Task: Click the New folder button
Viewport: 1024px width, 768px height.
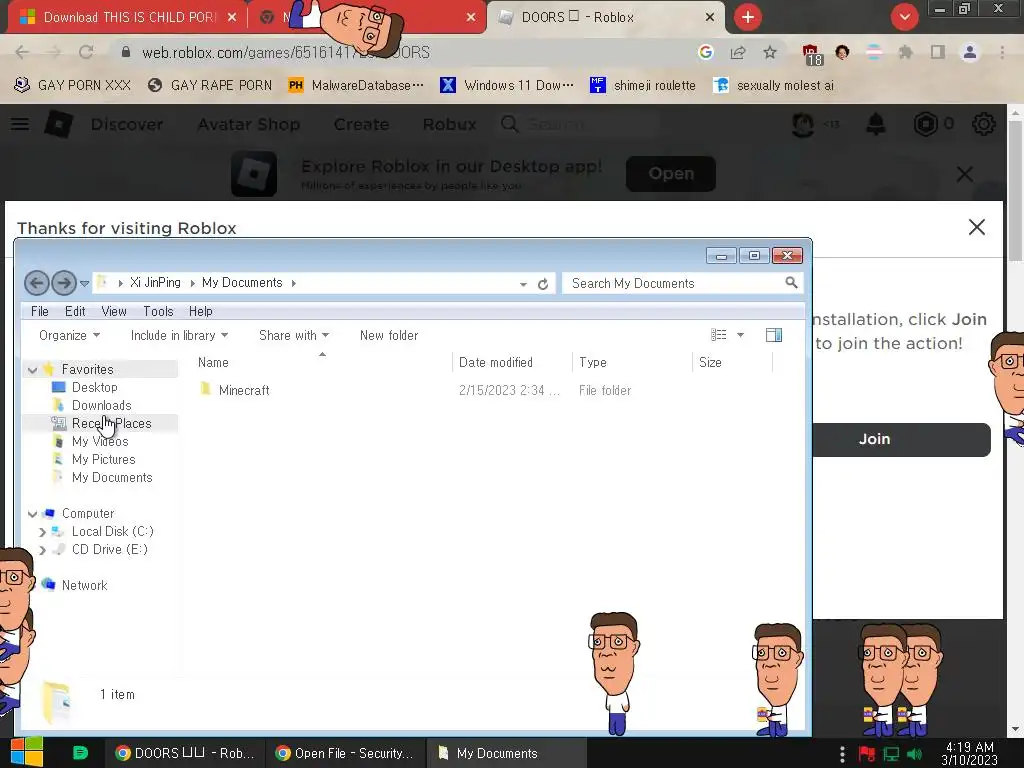Action: [389, 335]
